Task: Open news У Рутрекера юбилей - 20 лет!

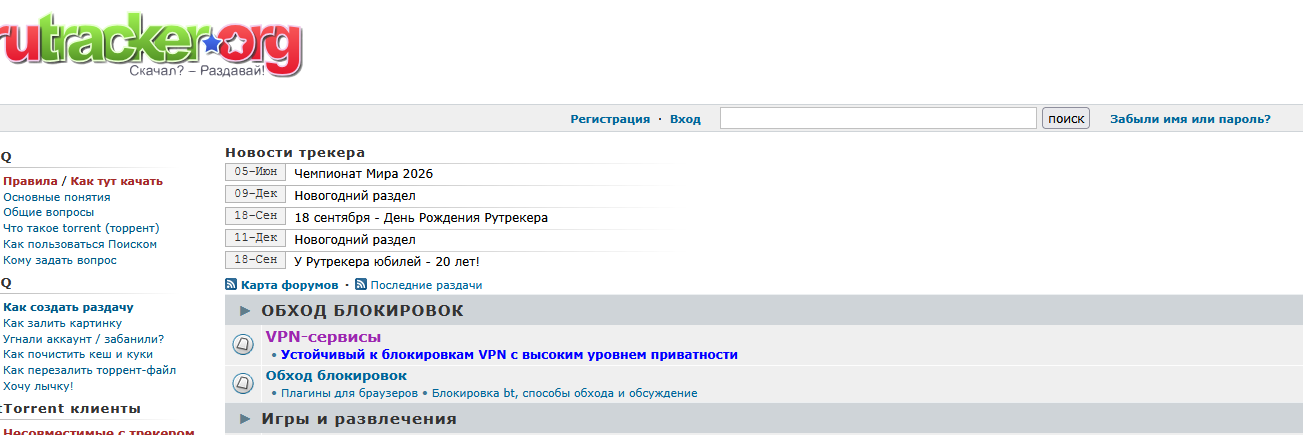Action: (387, 262)
